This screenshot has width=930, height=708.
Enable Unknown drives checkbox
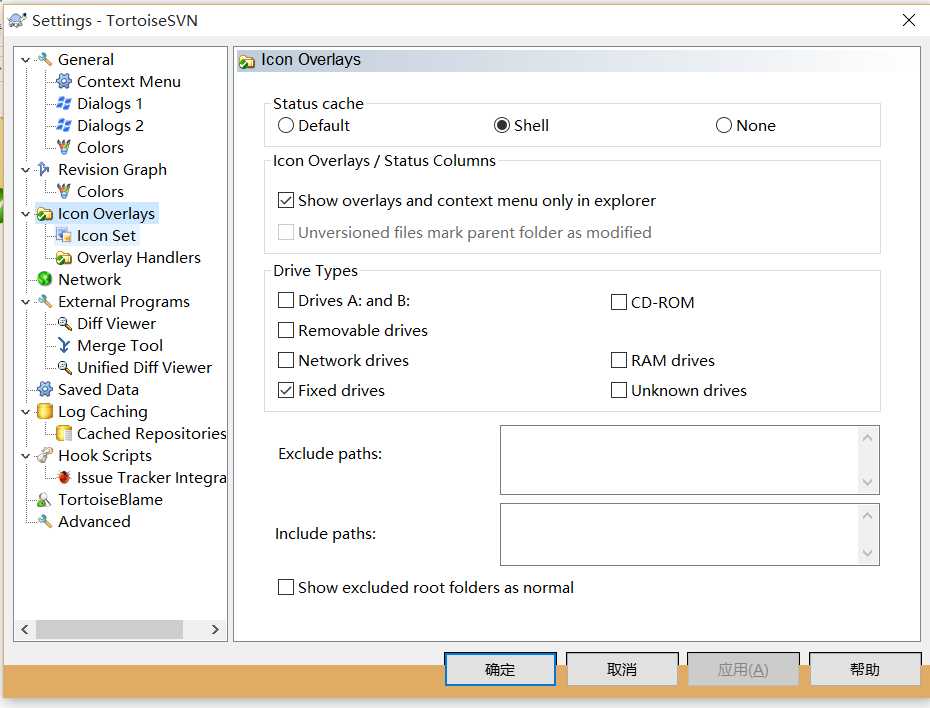coord(619,390)
